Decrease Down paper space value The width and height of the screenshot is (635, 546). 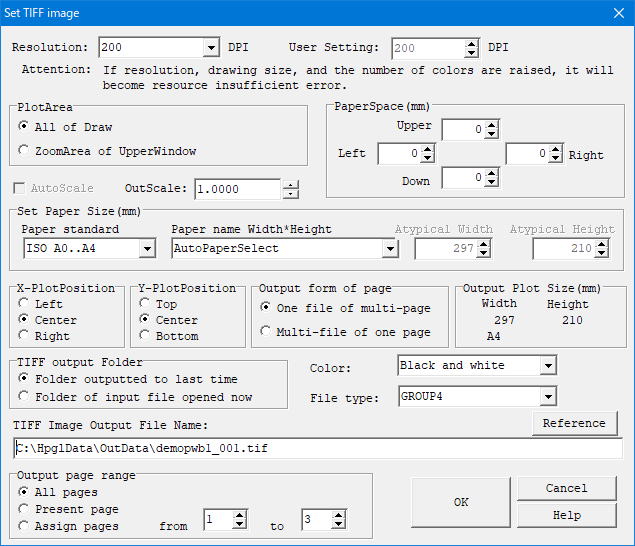coord(491,182)
